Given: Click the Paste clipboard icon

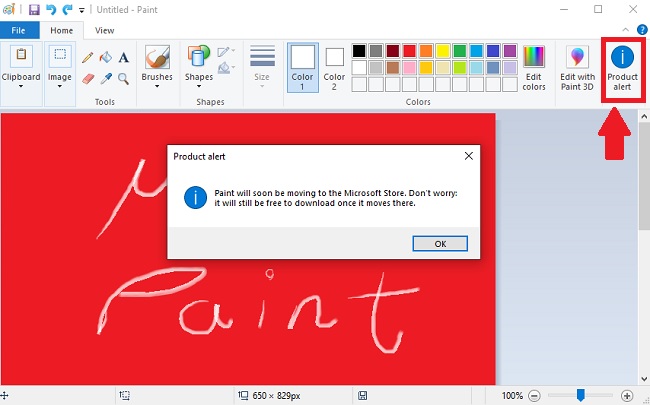Looking at the screenshot, I should pyautogui.click(x=21, y=56).
